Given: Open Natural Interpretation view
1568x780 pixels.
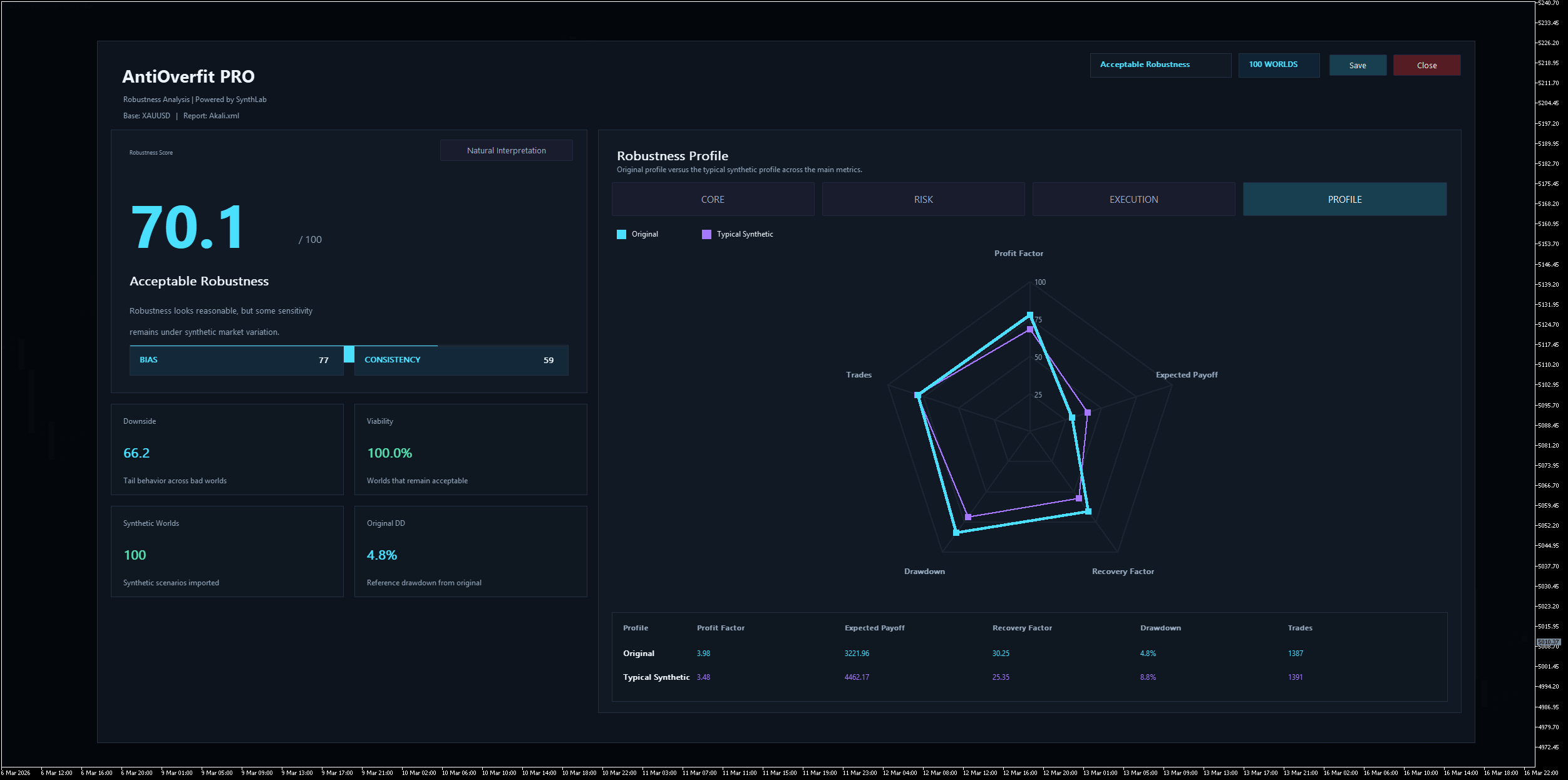Looking at the screenshot, I should 506,150.
